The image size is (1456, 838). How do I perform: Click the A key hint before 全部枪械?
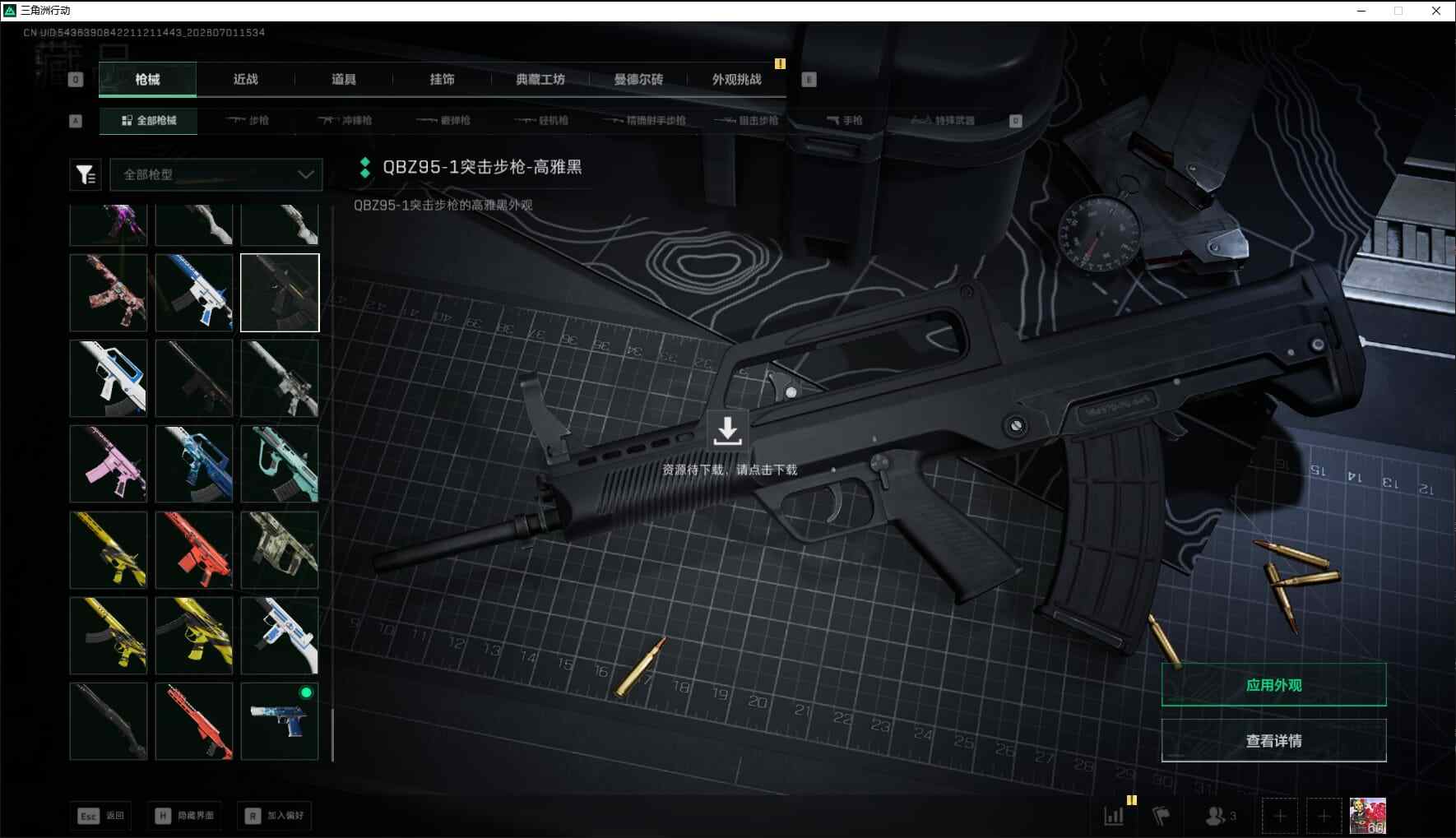[76, 121]
